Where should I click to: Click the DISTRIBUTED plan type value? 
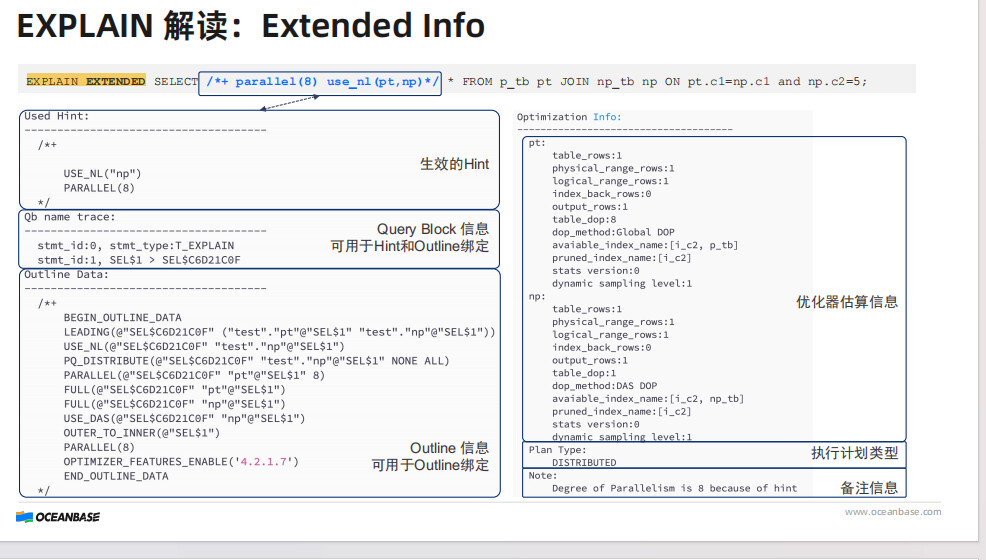tap(584, 463)
